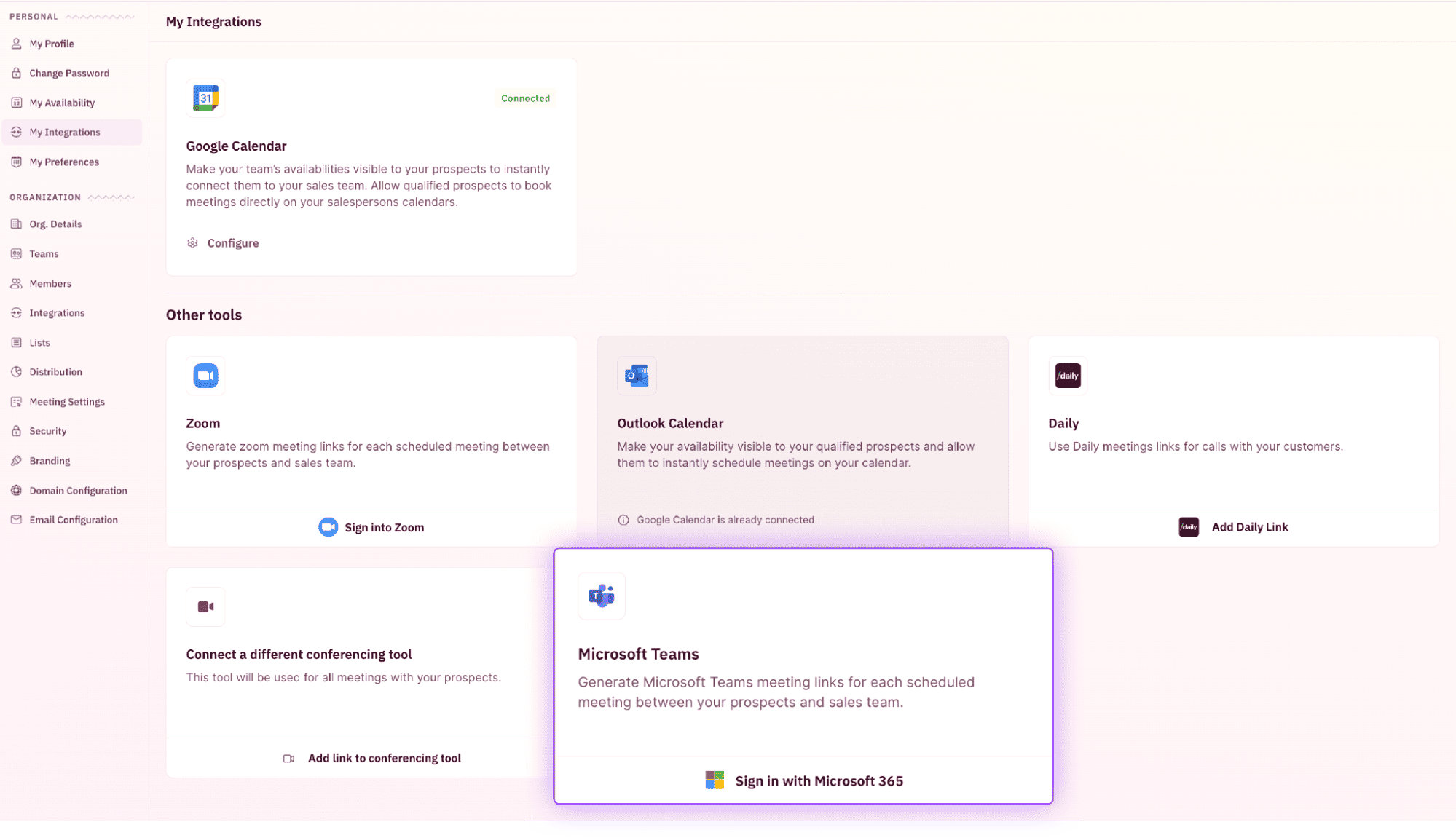Click the Daily meetings icon
1456x838 pixels.
tap(1067, 375)
